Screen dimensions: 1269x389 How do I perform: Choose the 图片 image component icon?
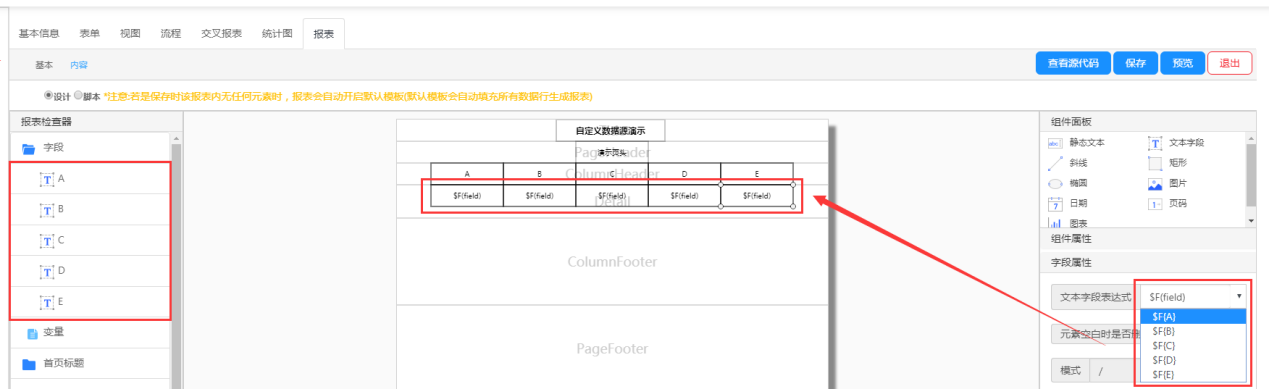1154,184
